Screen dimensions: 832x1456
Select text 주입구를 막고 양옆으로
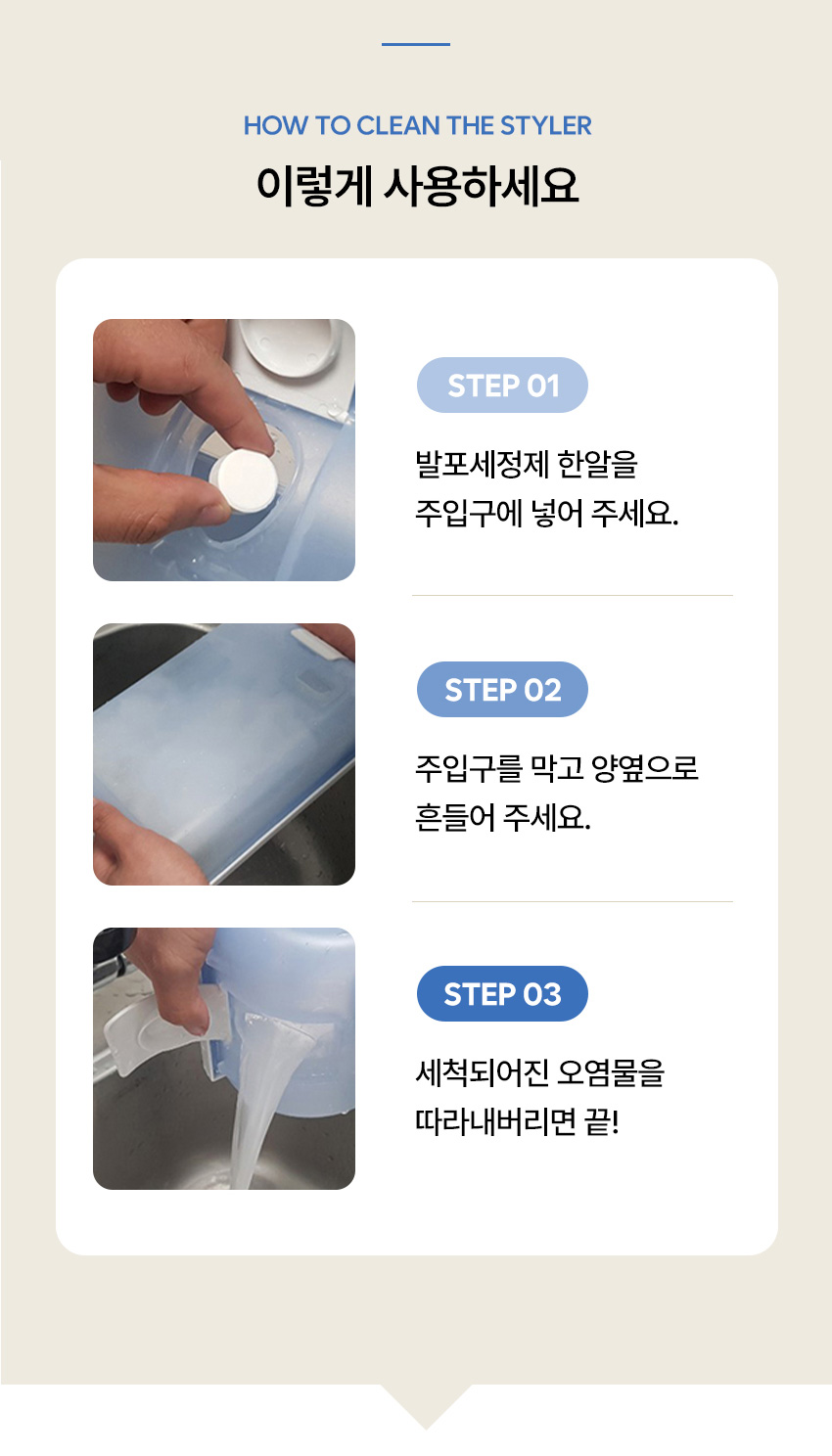click(557, 768)
